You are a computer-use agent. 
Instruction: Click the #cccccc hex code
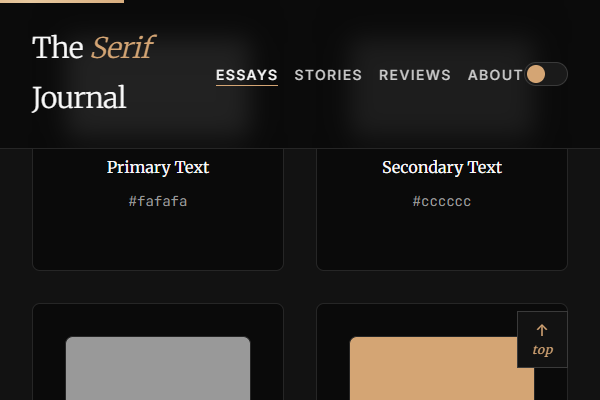click(x=442, y=201)
